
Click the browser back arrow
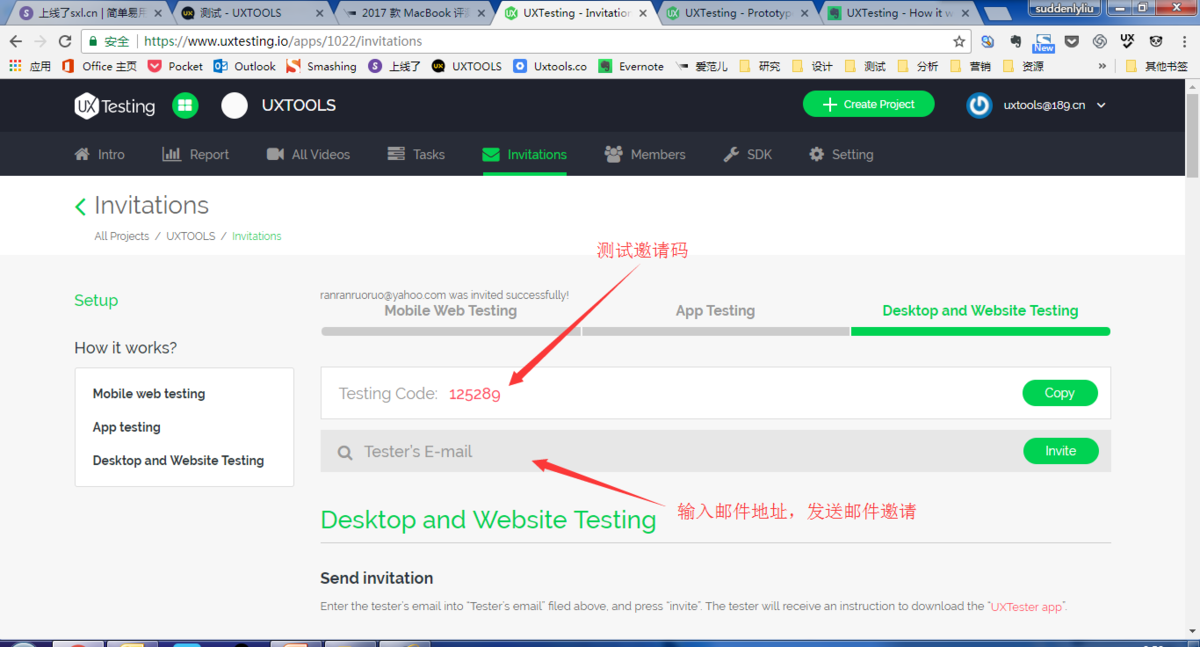pyautogui.click(x=16, y=41)
